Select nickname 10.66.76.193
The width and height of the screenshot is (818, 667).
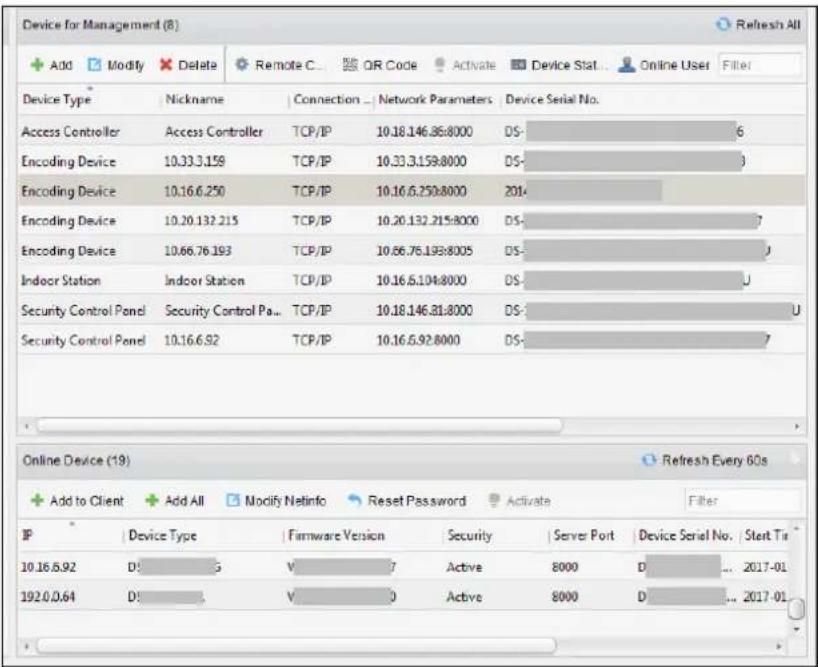198,251
